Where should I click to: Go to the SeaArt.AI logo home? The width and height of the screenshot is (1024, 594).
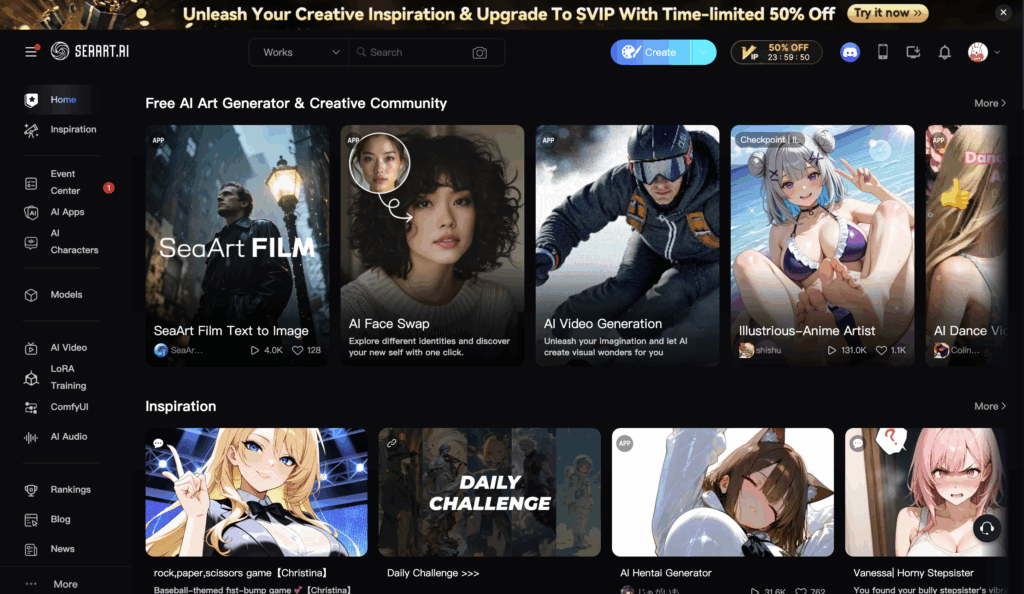[89, 51]
